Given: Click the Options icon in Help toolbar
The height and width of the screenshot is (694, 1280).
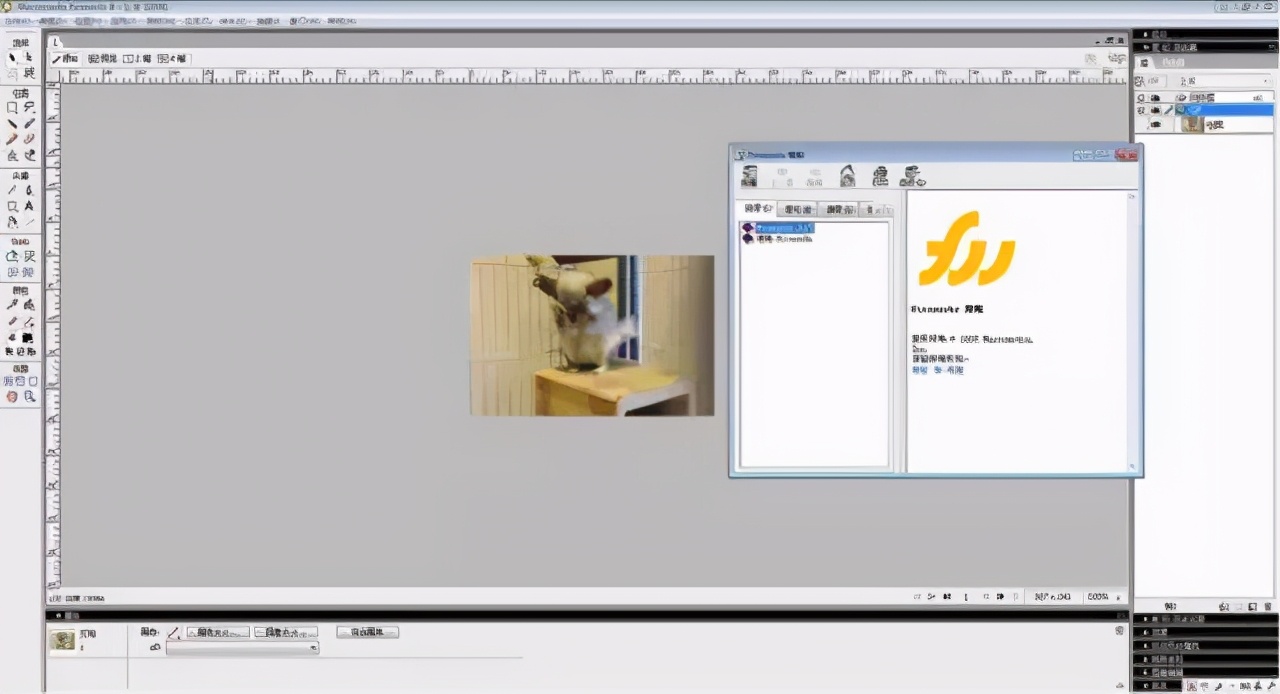Looking at the screenshot, I should click(x=911, y=177).
